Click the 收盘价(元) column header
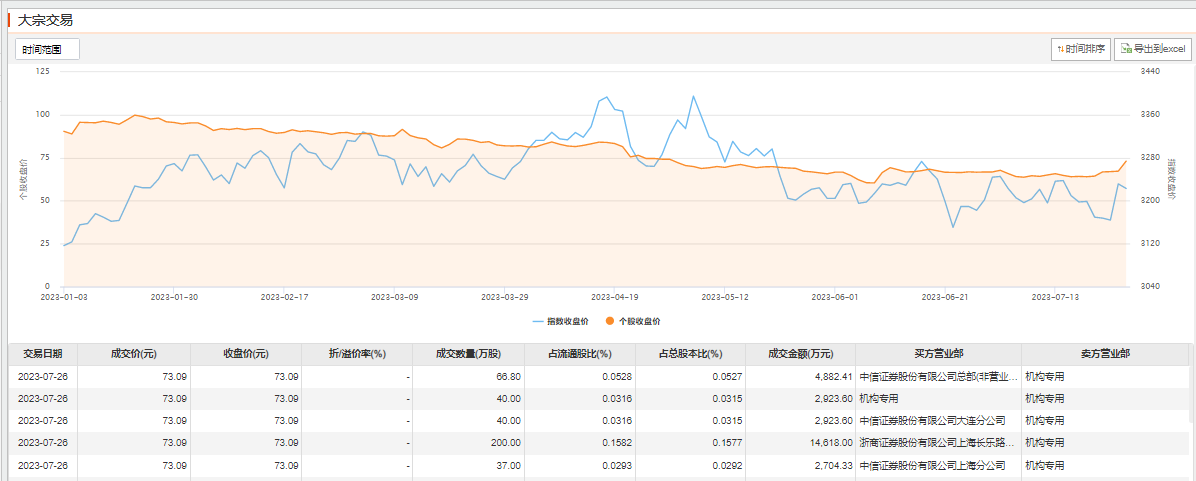The image size is (1196, 481). point(246,354)
